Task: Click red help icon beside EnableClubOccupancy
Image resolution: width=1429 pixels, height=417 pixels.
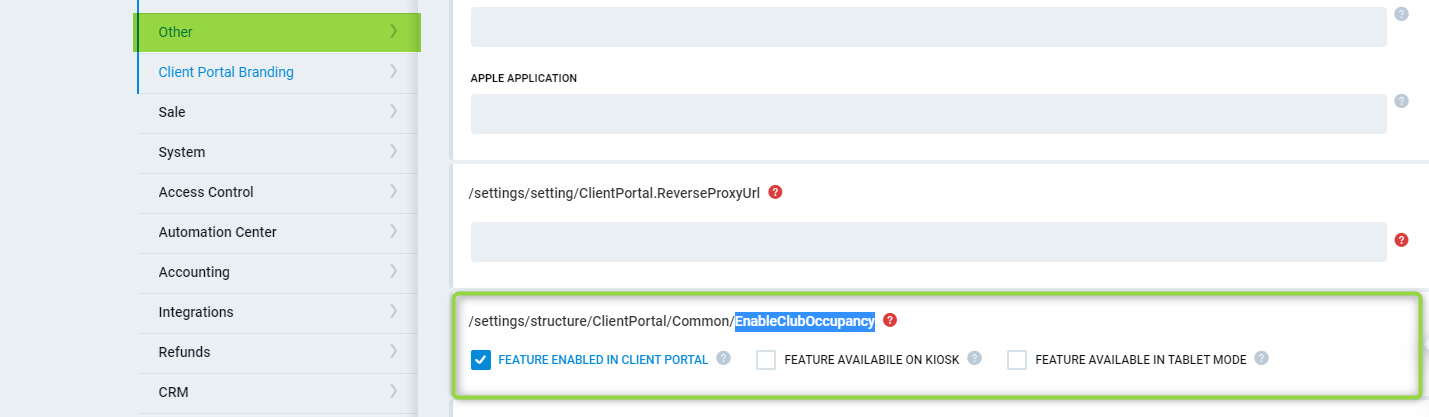Action: 890,321
